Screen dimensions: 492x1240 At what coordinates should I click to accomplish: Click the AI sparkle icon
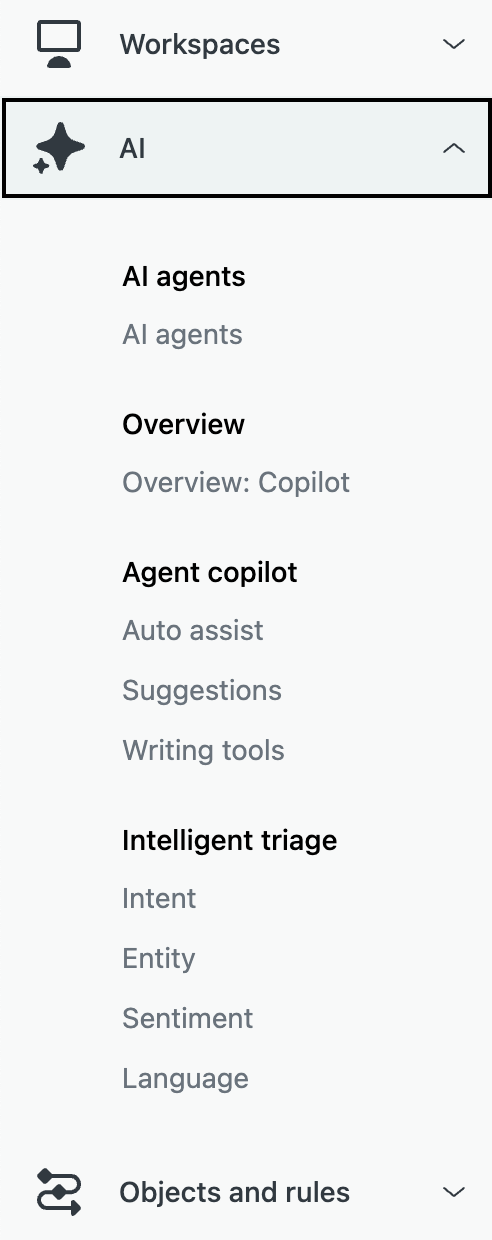pyautogui.click(x=59, y=149)
